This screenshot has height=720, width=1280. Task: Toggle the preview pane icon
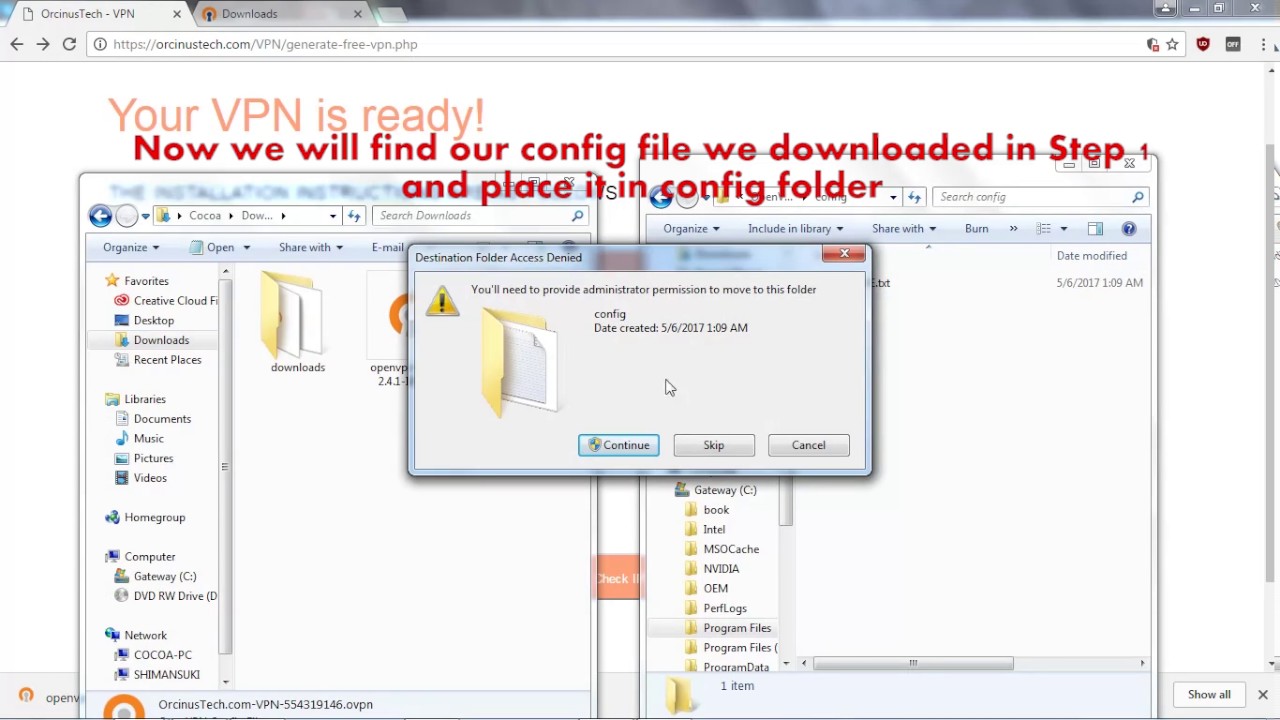click(x=1095, y=228)
